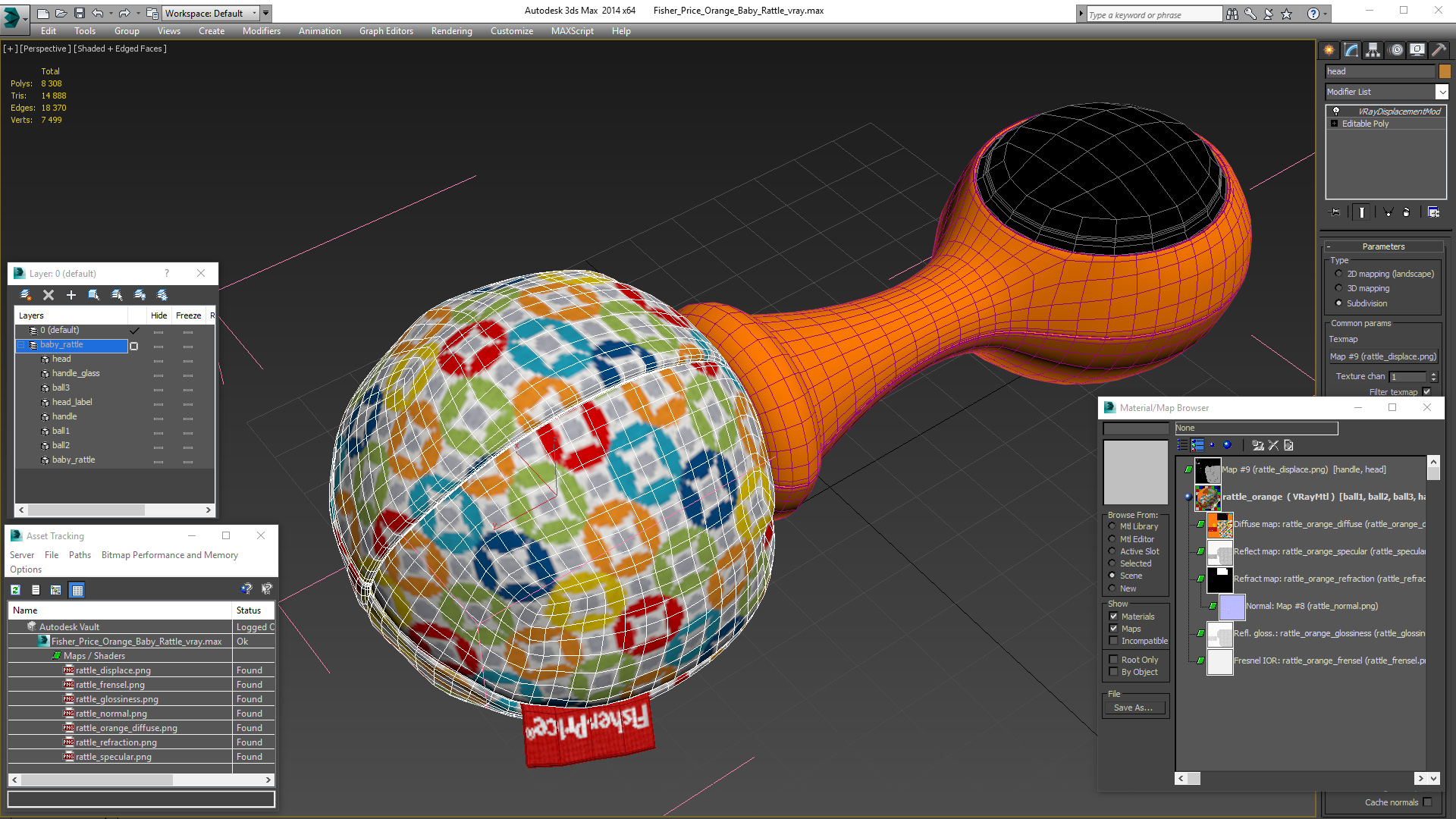Screen dimensions: 1456x819
Task: Open Bitmap Performance and Memory menu
Action: (x=170, y=555)
